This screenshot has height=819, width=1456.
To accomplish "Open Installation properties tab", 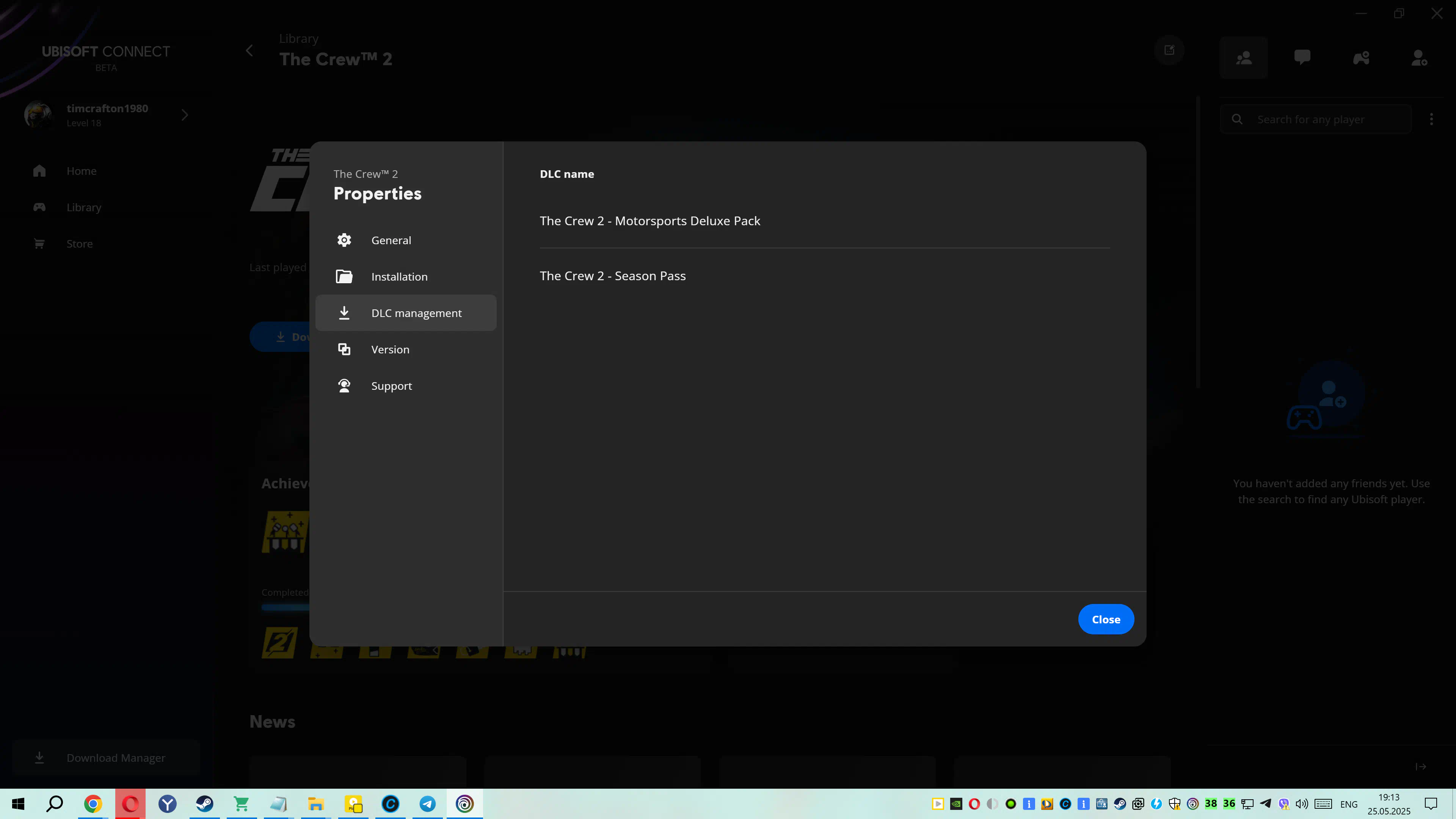I will click(x=406, y=276).
